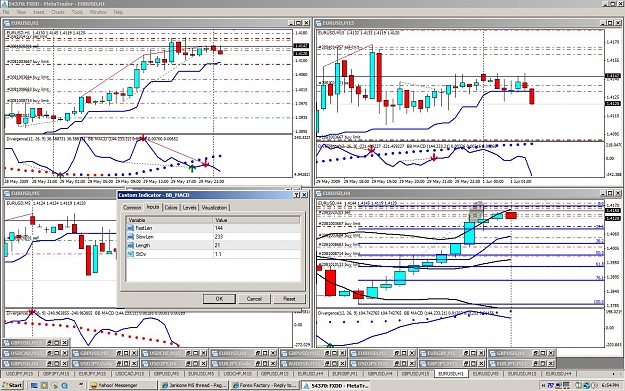Screen dimensions: 625x391
Task: Click the OK button in BB_MACD dialog
Action: [x=219, y=299]
